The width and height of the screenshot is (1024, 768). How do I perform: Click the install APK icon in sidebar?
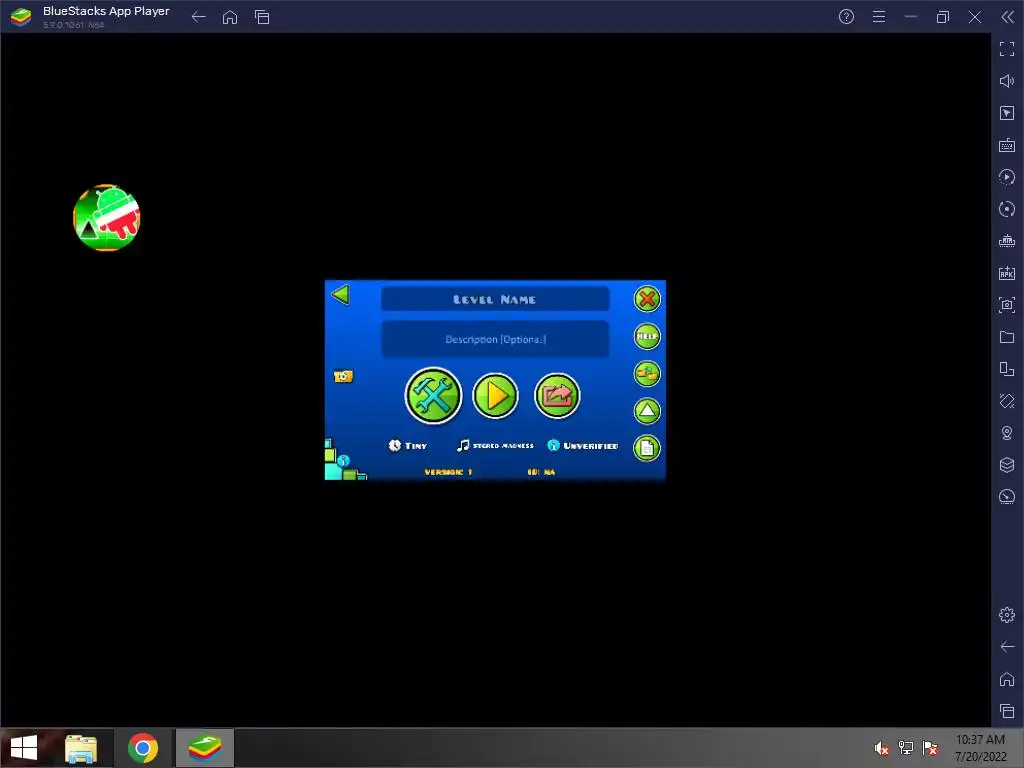[x=1007, y=273]
